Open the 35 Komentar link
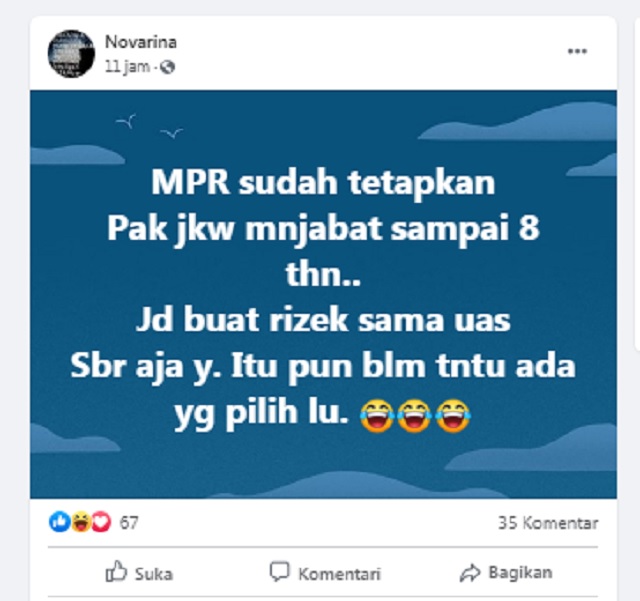640x601 pixels. (548, 523)
